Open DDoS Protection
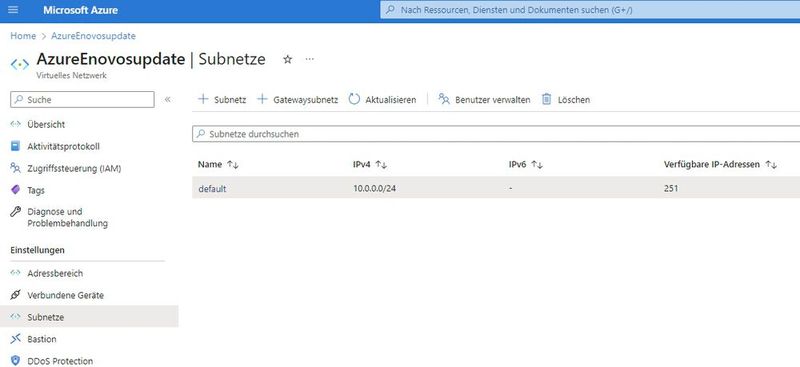800x367 pixels. [60, 361]
